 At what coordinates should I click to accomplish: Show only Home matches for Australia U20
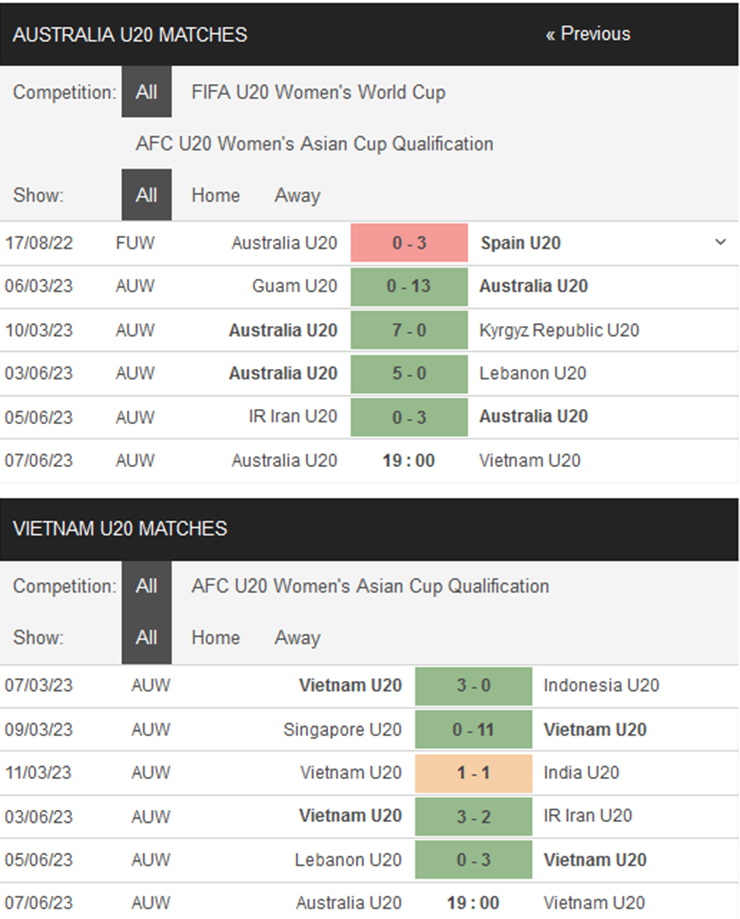click(x=215, y=195)
